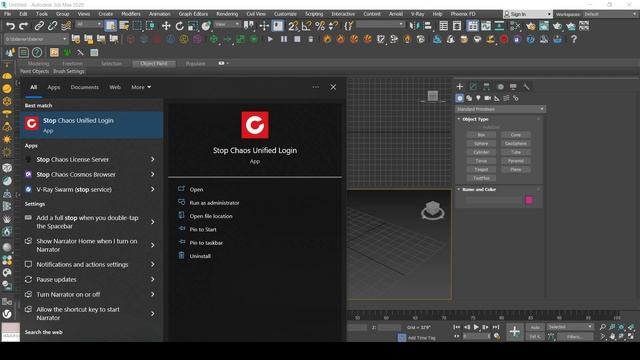Image resolution: width=640 pixels, height=360 pixels.
Task: Collapse the Object Type rollout
Action: [x=475, y=119]
